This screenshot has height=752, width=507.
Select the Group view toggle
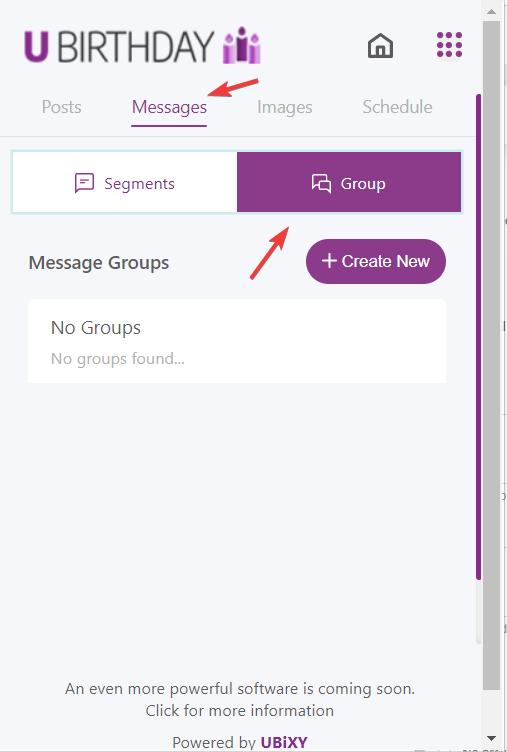click(349, 182)
